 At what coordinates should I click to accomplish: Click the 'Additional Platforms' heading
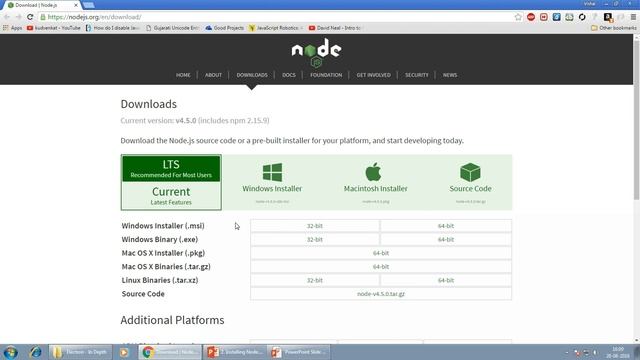tap(172, 320)
